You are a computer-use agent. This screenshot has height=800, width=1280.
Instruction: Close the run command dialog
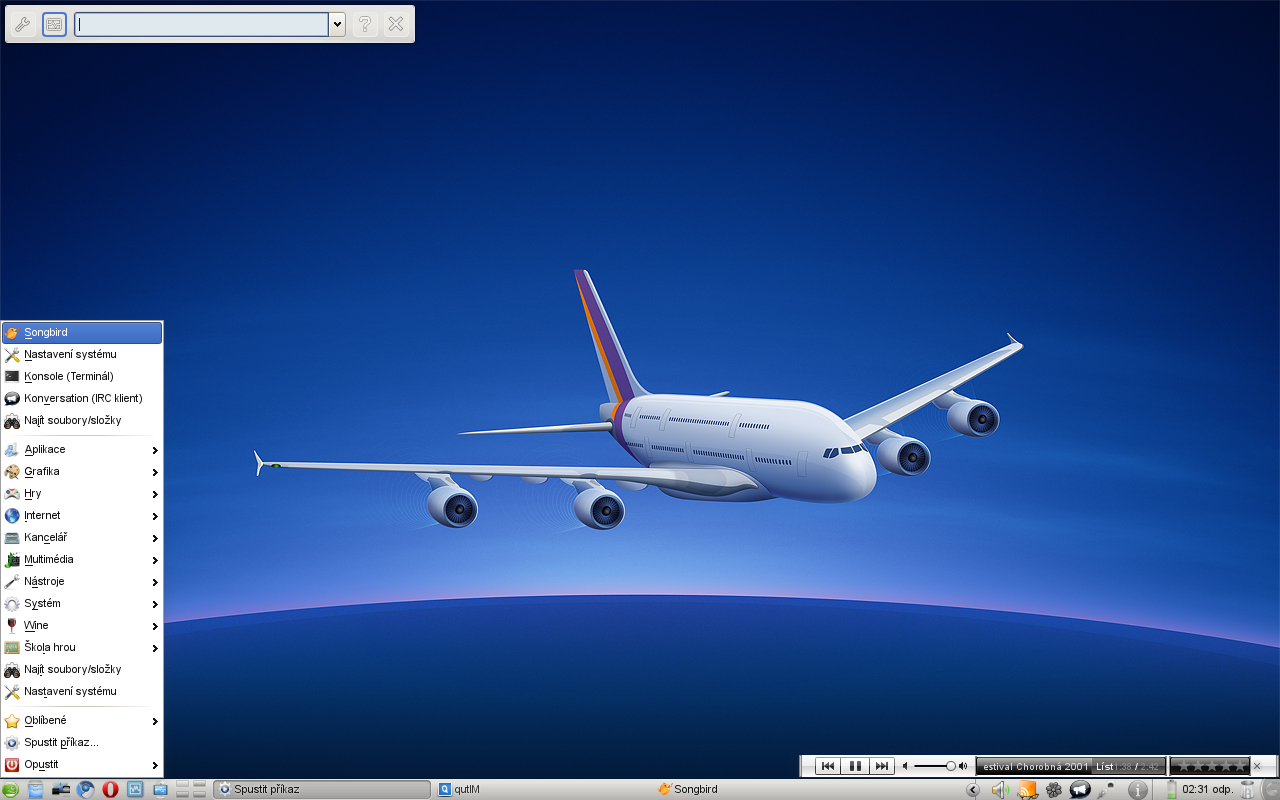click(396, 24)
